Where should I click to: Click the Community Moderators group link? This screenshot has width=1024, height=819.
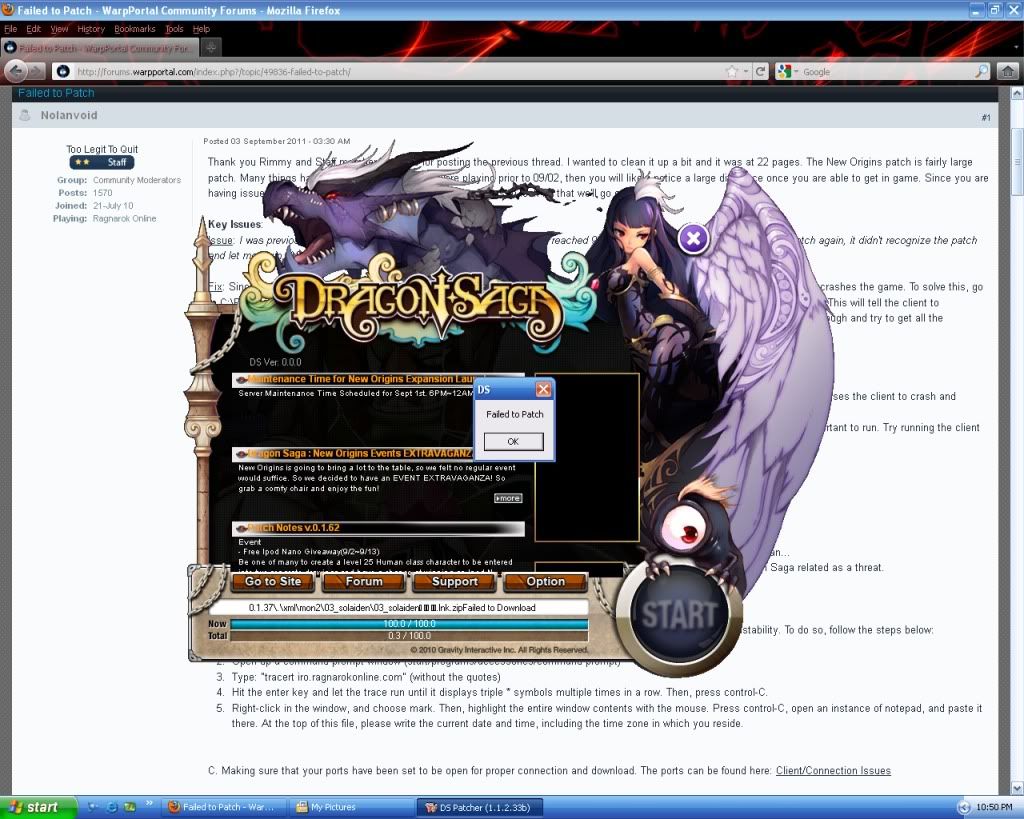137,180
